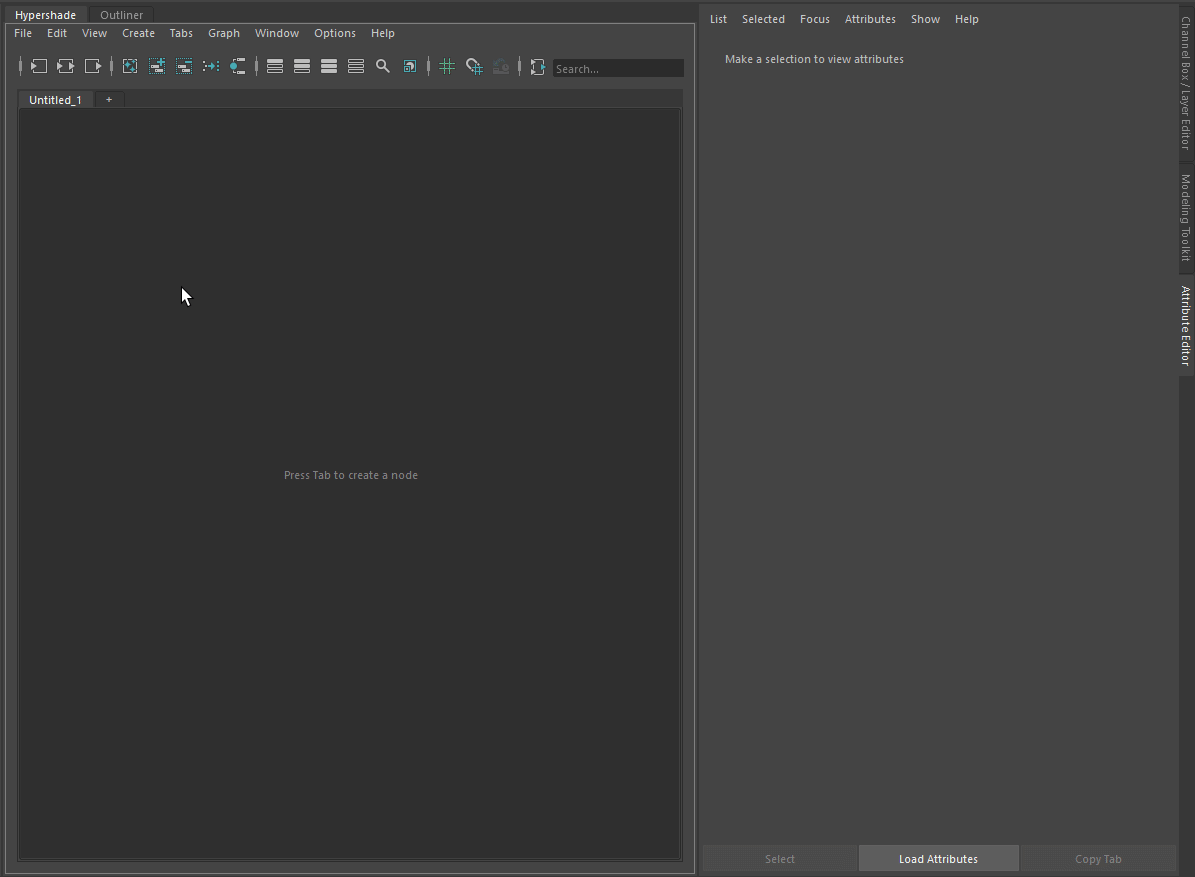Open the Modeling Toolkit side tab
Viewport: 1195px width, 877px height.
pos(1186,218)
